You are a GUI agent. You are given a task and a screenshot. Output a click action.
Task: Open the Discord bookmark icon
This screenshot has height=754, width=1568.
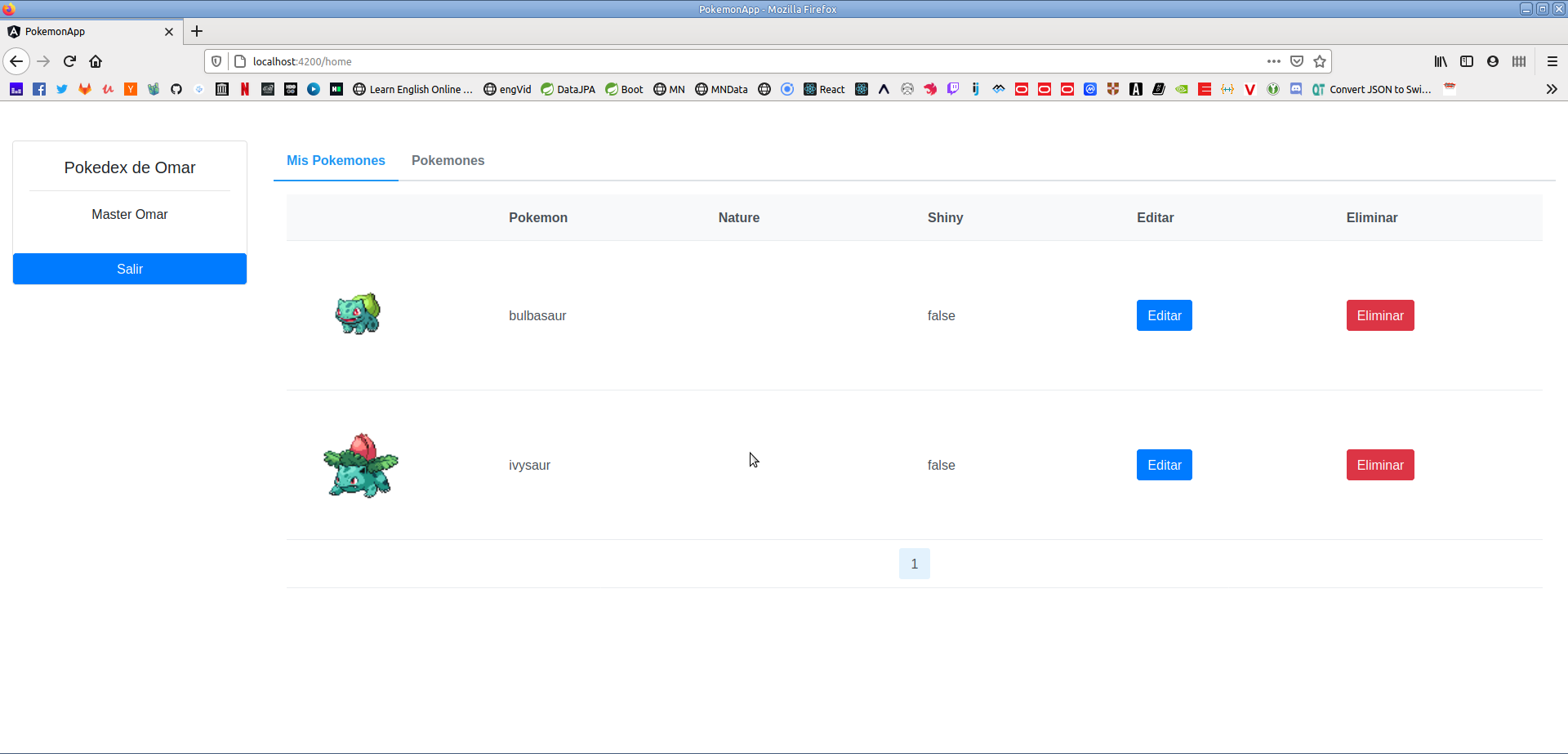1296,89
